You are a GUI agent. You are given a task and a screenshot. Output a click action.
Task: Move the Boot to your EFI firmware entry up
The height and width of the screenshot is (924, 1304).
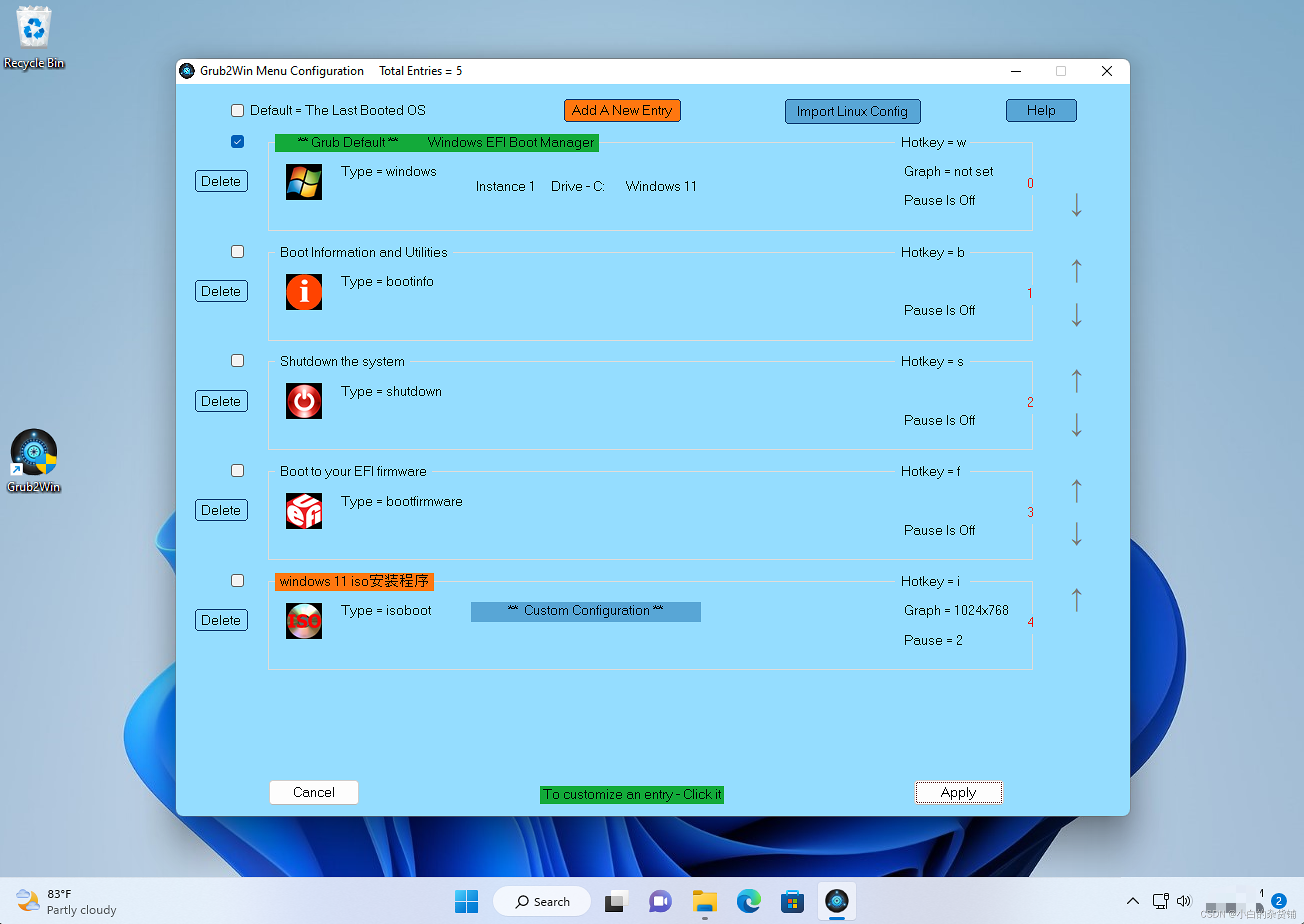(x=1076, y=490)
